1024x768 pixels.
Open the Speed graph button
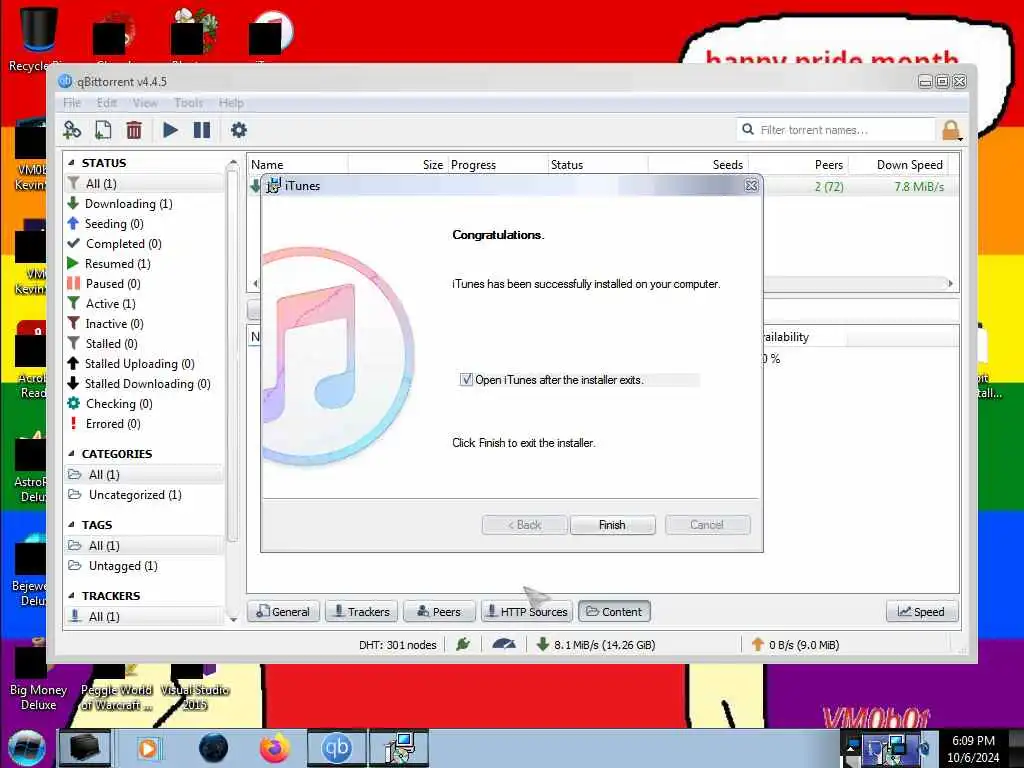point(921,612)
